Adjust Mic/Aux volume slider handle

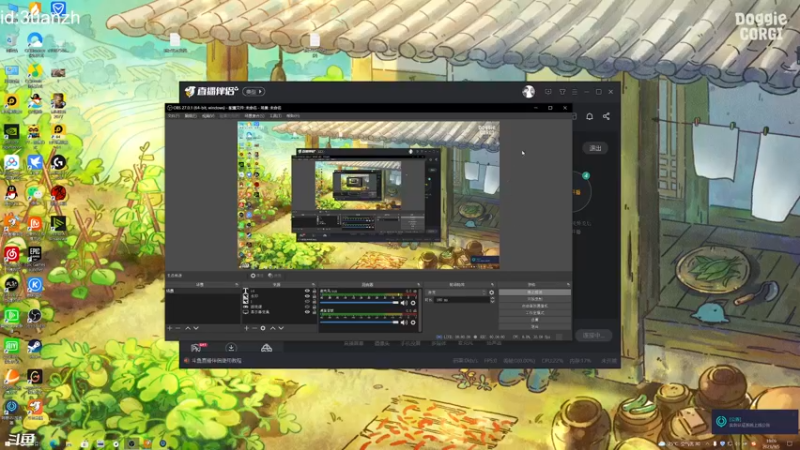(x=395, y=303)
